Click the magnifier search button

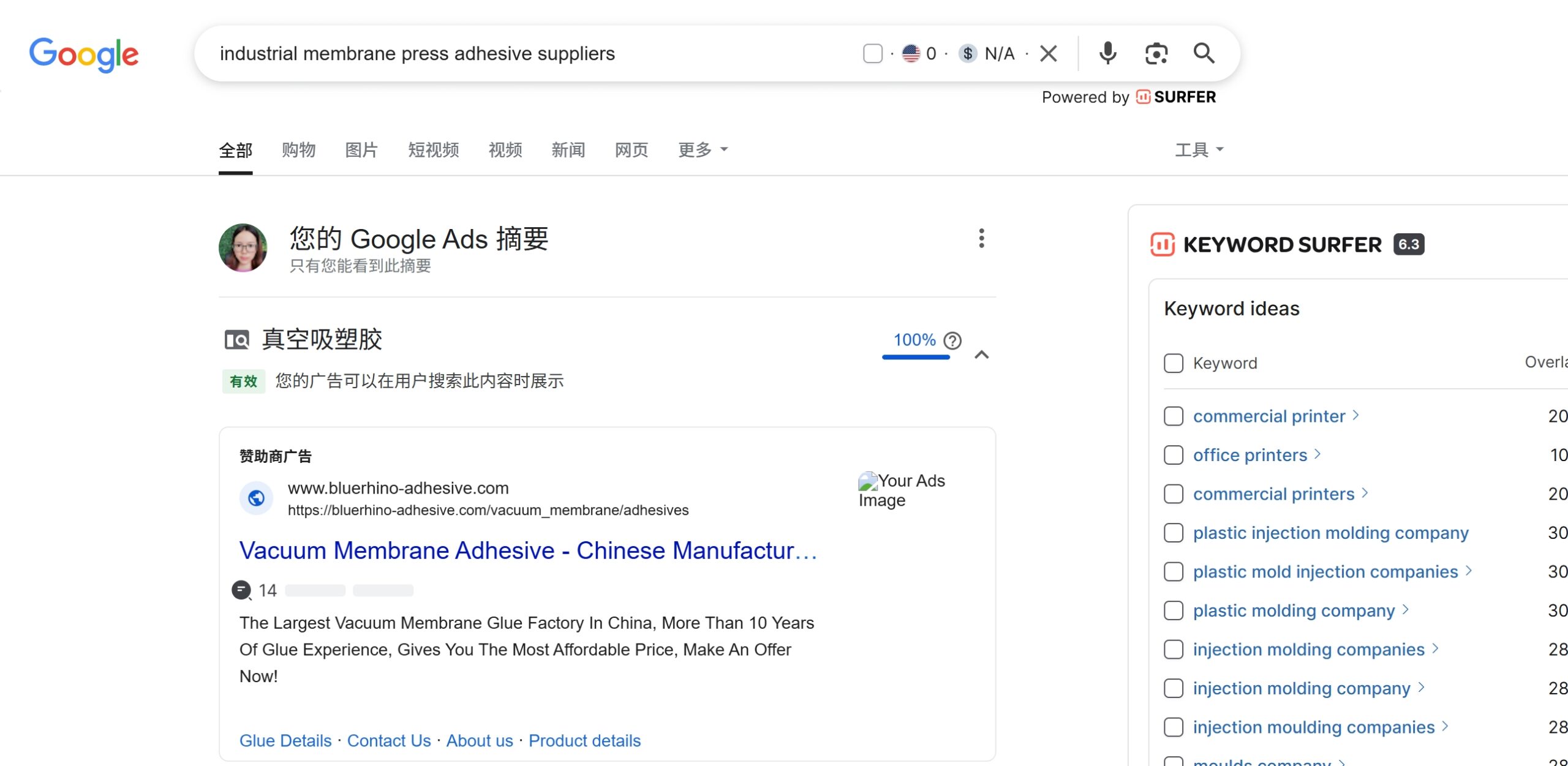point(1204,54)
